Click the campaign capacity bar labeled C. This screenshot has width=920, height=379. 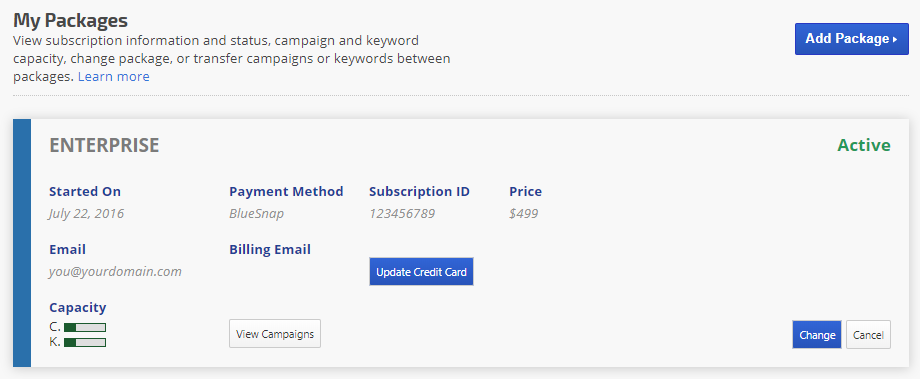click(84, 327)
